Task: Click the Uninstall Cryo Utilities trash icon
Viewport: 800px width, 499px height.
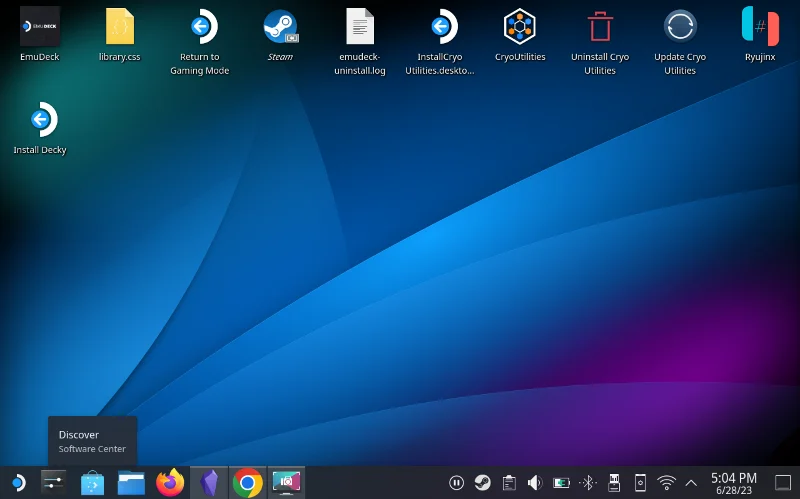Action: [x=600, y=27]
